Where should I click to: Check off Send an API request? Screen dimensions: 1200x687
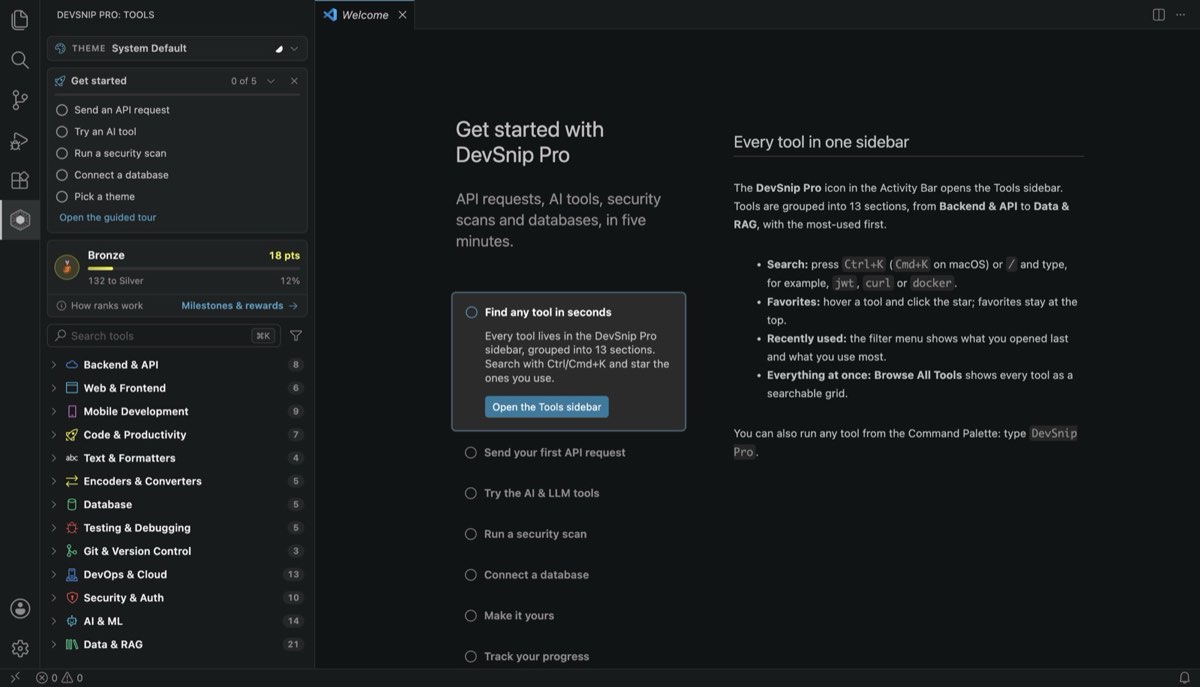(x=62, y=110)
